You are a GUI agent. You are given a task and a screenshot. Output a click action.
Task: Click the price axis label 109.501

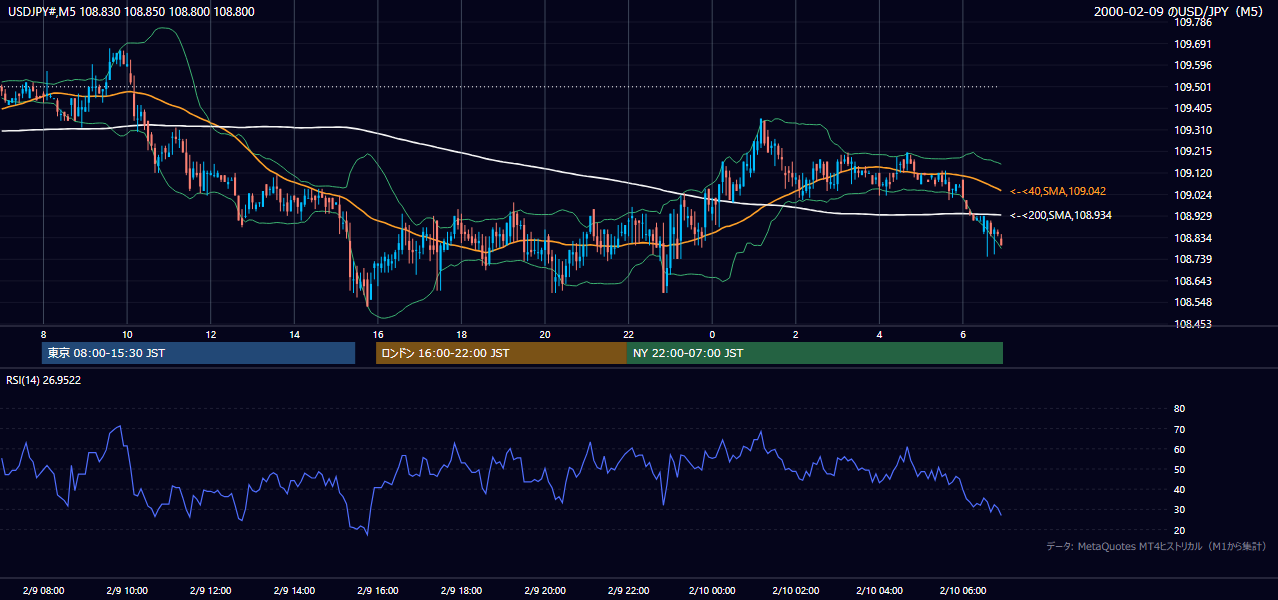tap(1193, 87)
